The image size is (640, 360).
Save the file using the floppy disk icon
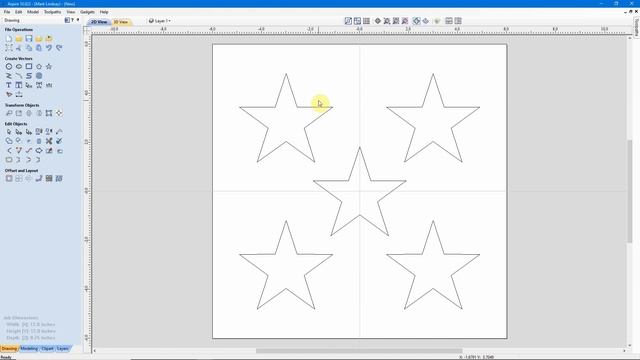[29, 38]
